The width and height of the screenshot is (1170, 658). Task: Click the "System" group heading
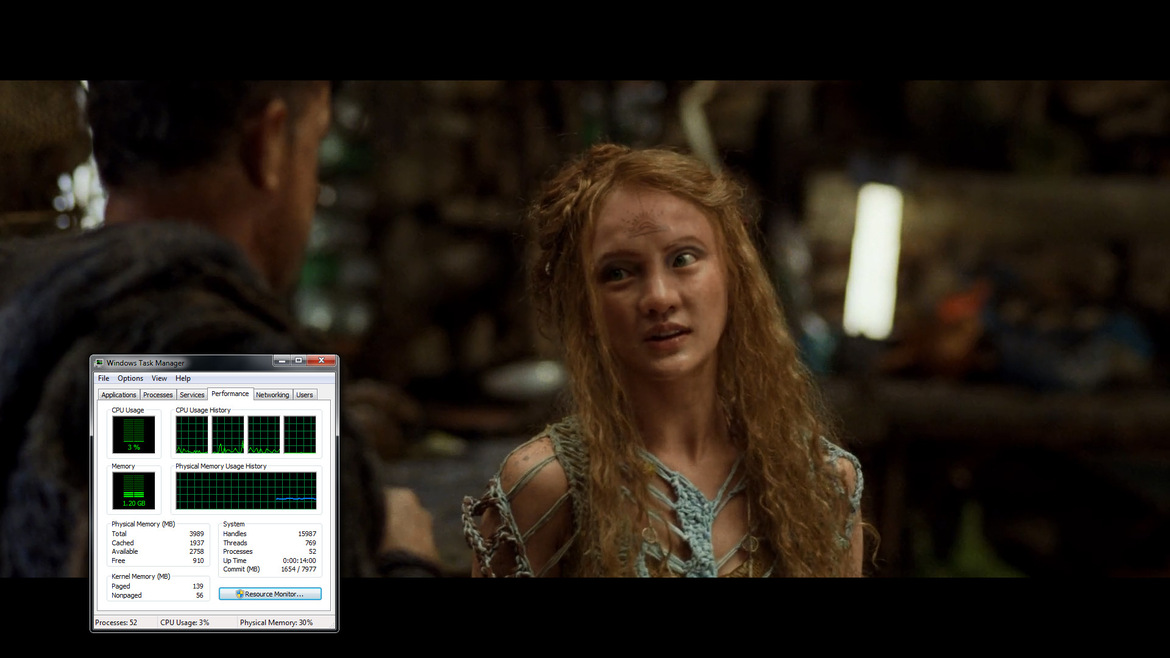[234, 524]
